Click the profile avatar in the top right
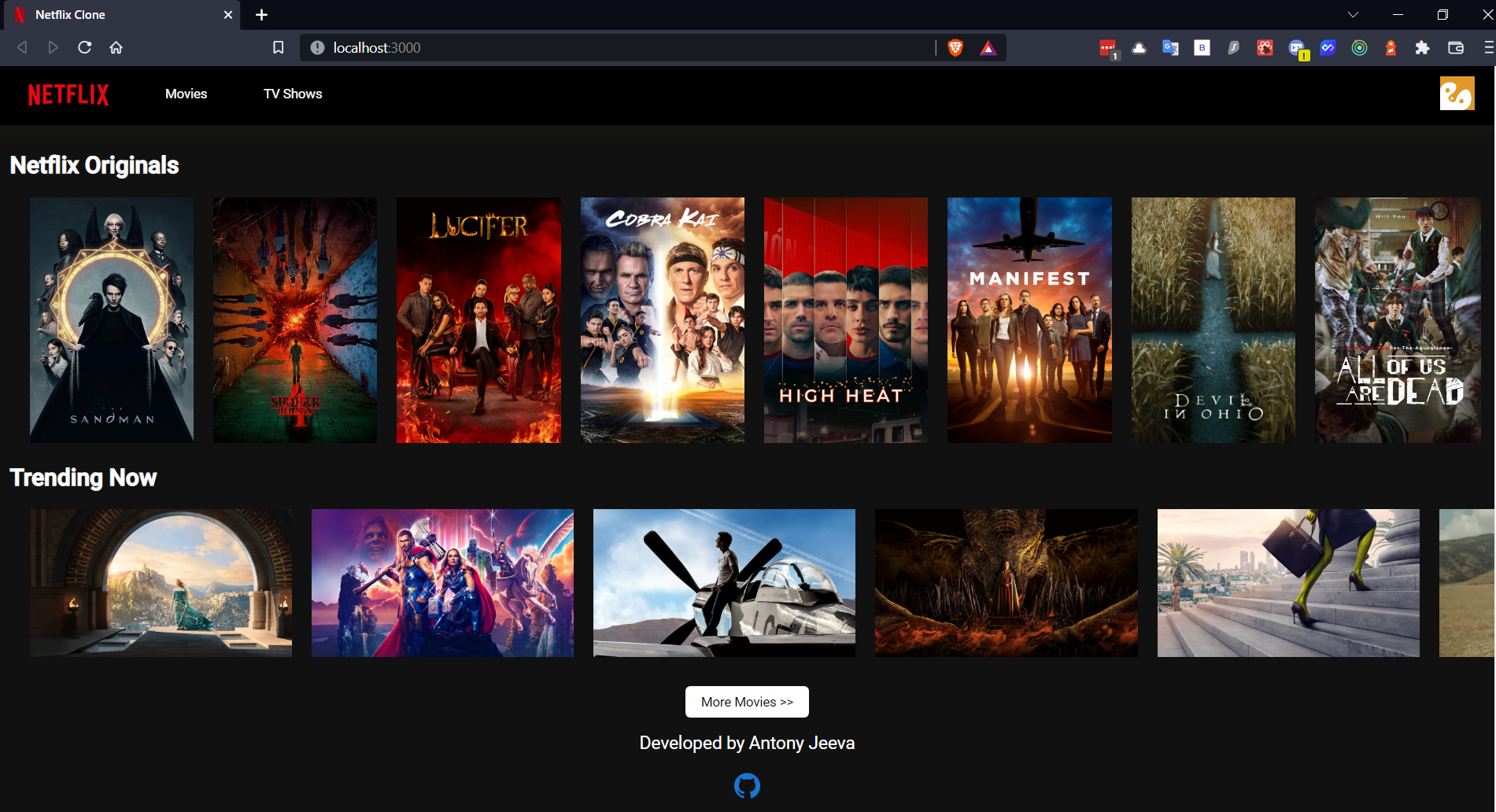Image resolution: width=1496 pixels, height=812 pixels. (1457, 94)
